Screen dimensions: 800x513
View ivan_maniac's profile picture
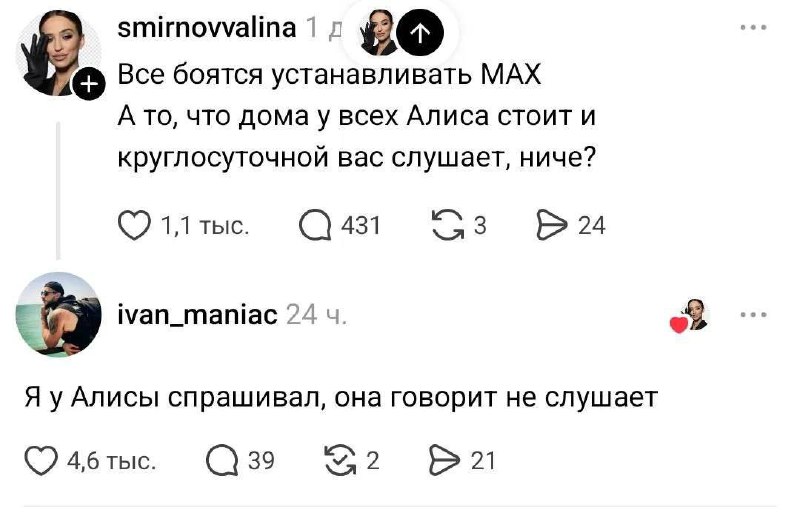[x=59, y=314]
